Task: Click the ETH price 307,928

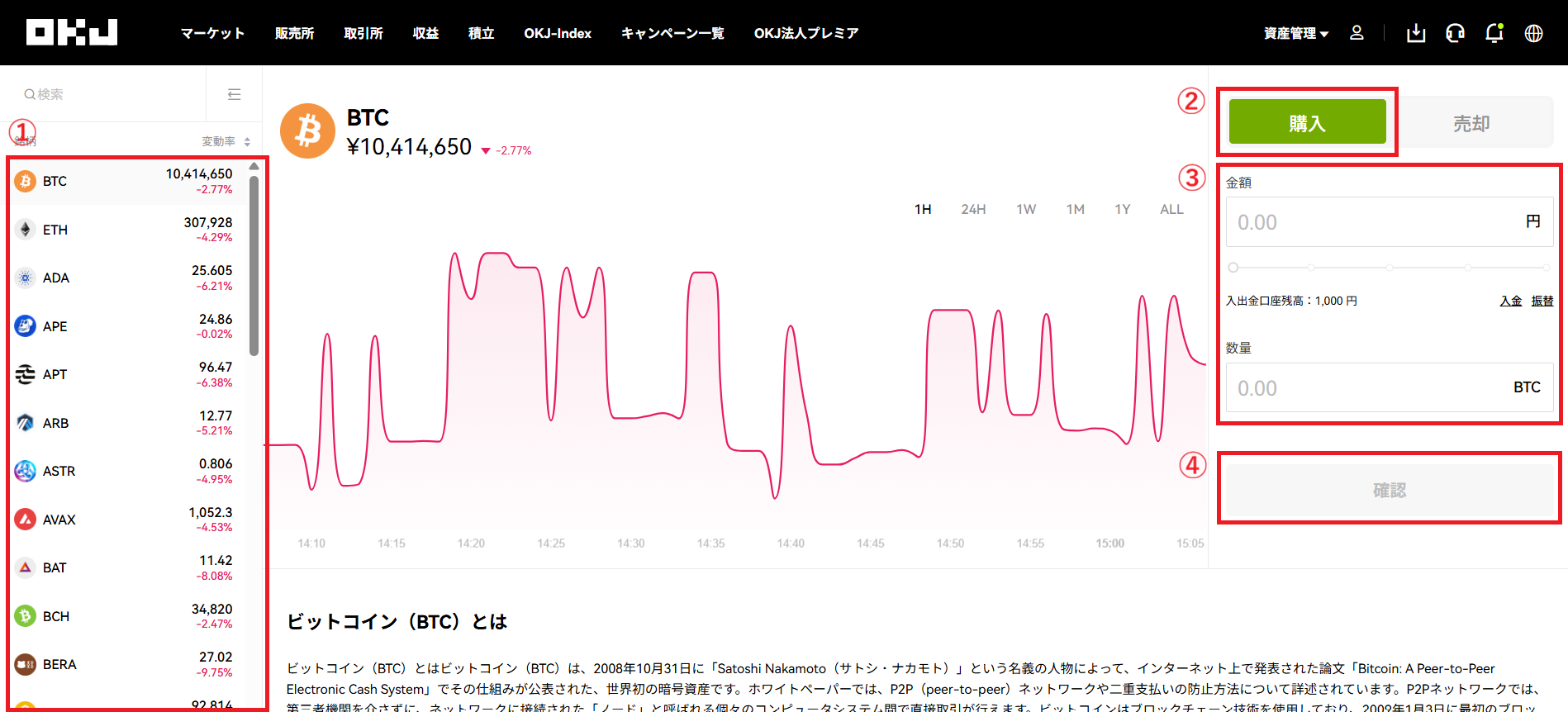Action: click(x=208, y=222)
